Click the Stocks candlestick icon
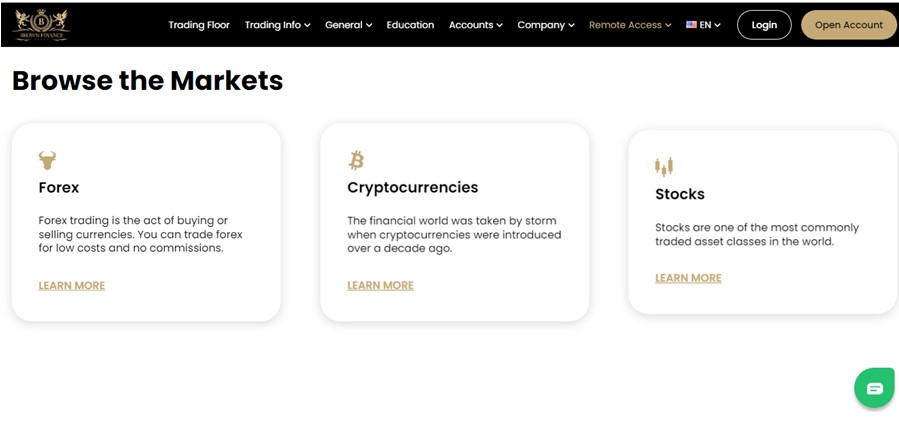 click(x=664, y=166)
